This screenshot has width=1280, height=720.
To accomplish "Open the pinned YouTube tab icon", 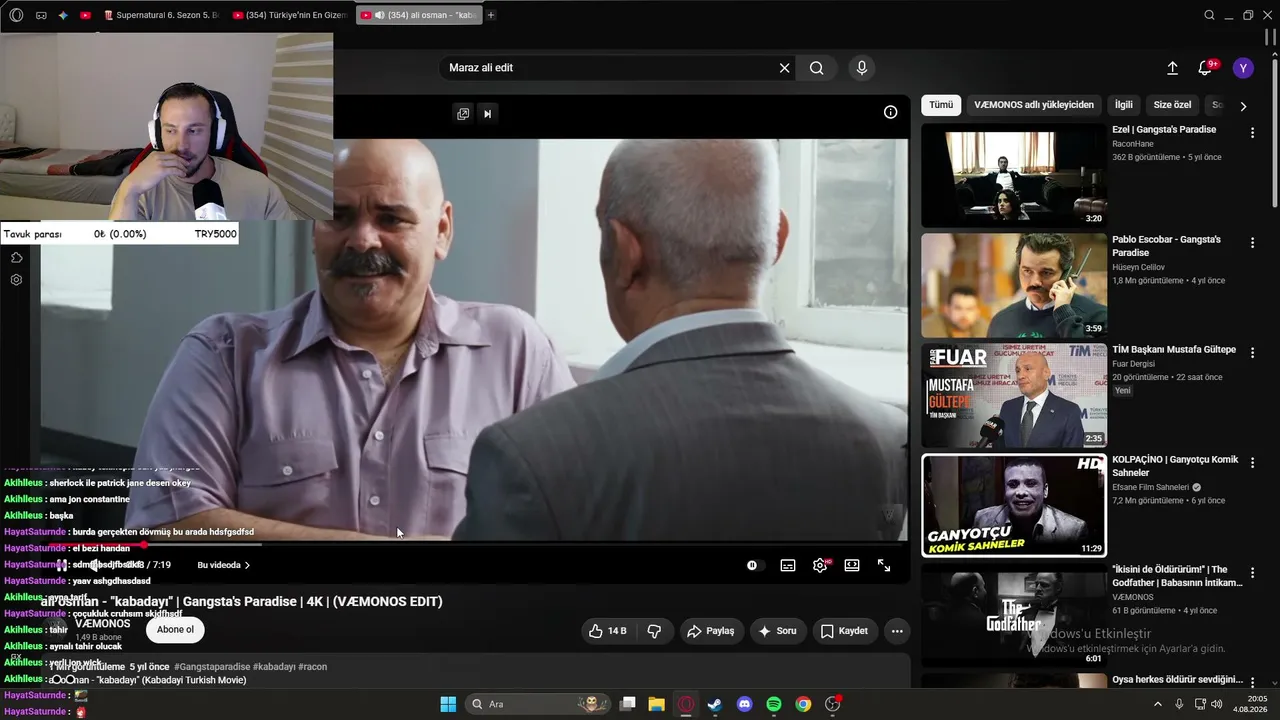I will coord(85,15).
